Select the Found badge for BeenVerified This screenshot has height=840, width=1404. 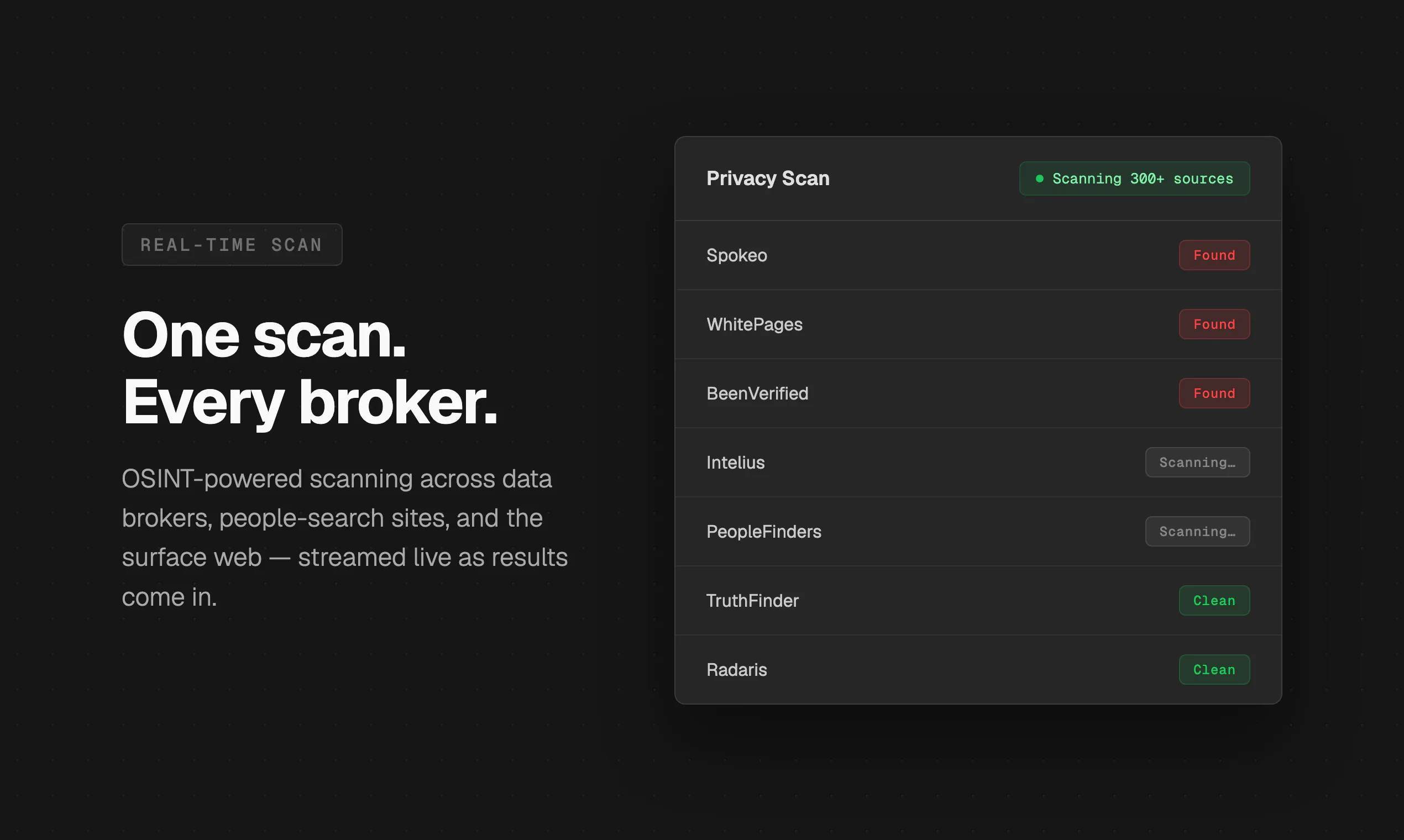point(1214,393)
